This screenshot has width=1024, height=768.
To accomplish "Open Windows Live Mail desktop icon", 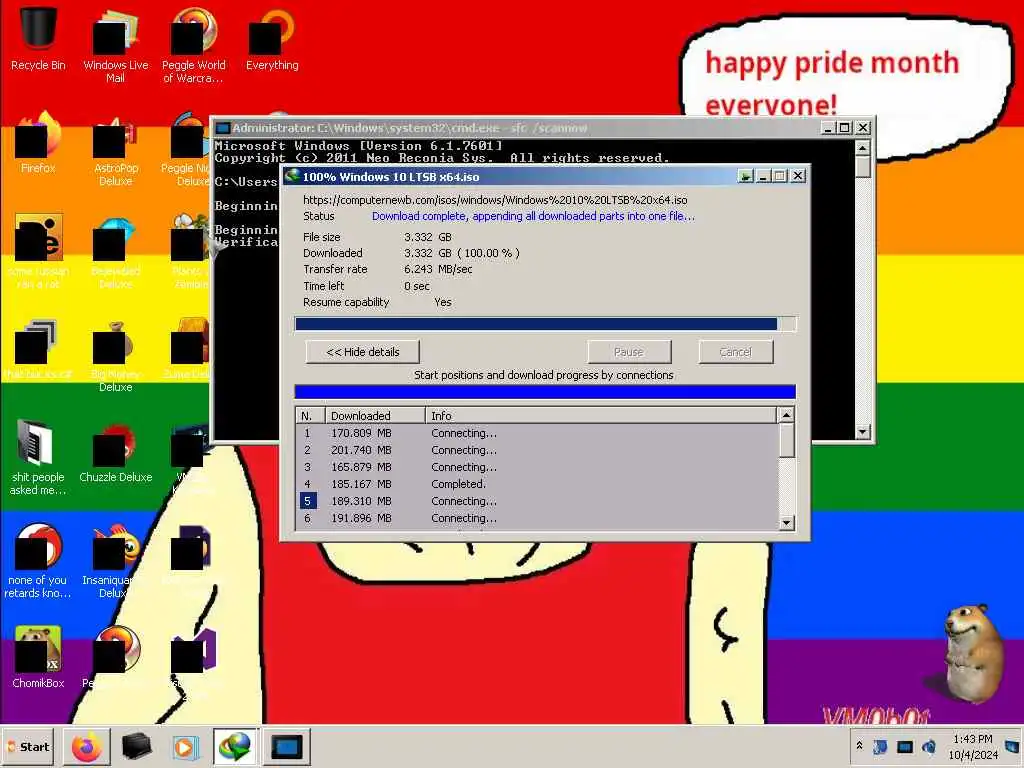I will click(x=116, y=44).
